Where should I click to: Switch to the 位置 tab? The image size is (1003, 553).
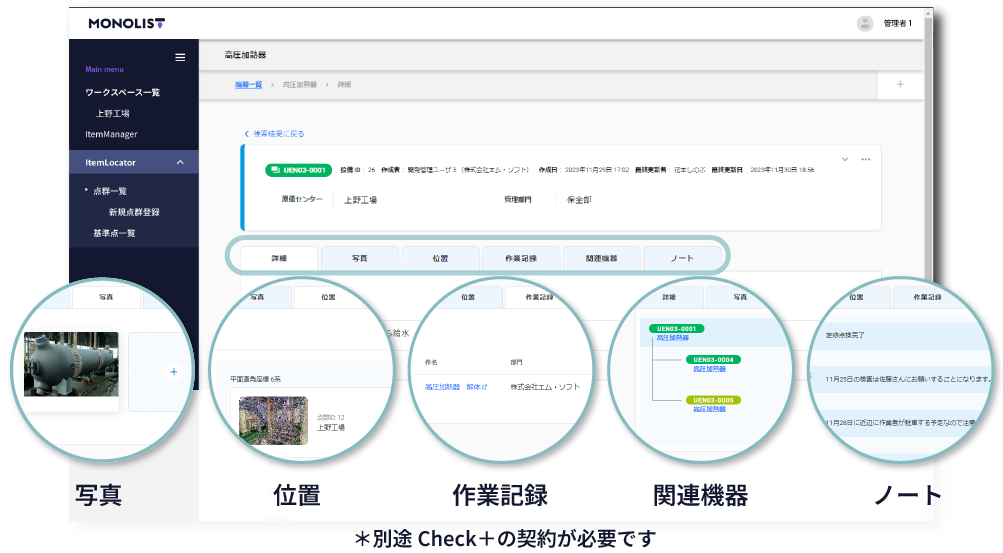click(440, 258)
